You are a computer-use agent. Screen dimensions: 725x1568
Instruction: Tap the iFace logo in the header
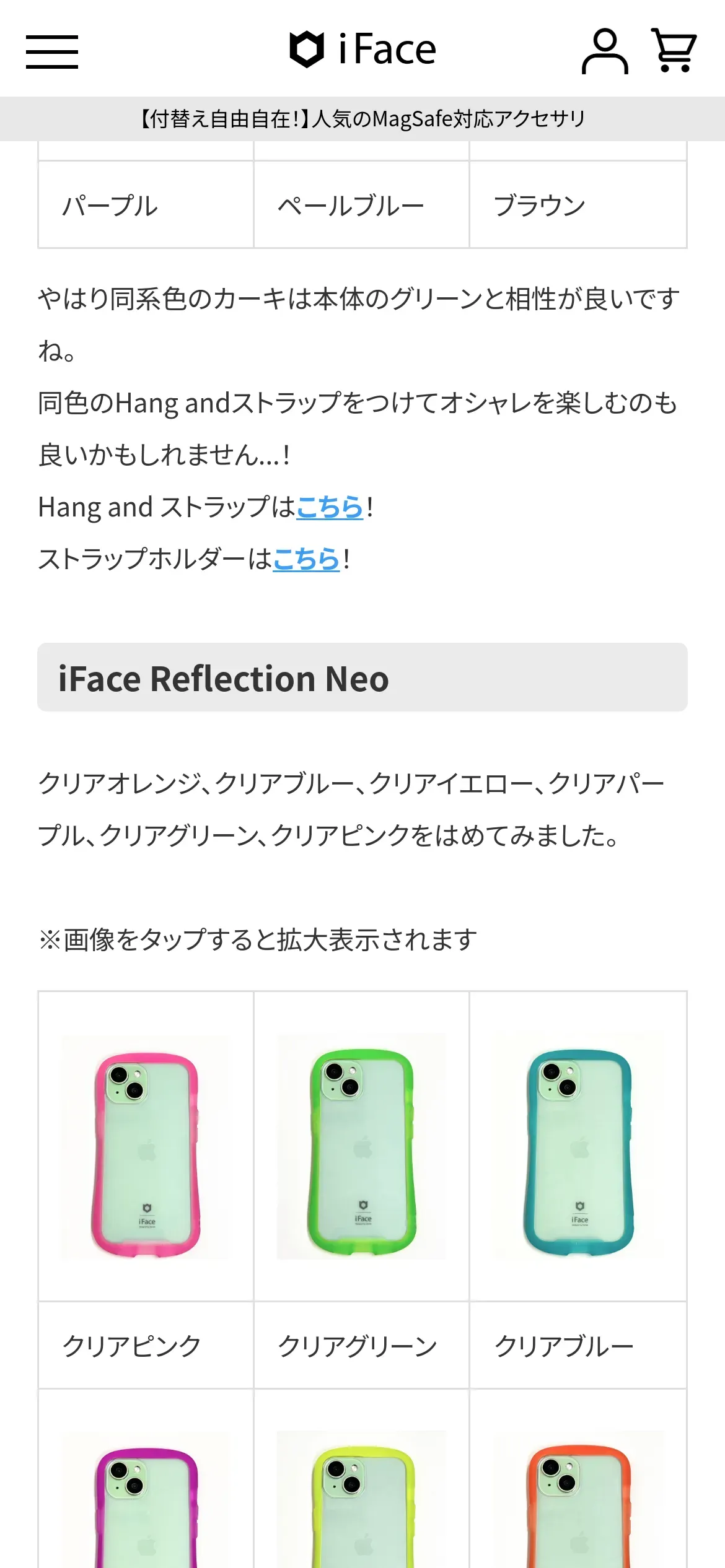tap(363, 50)
